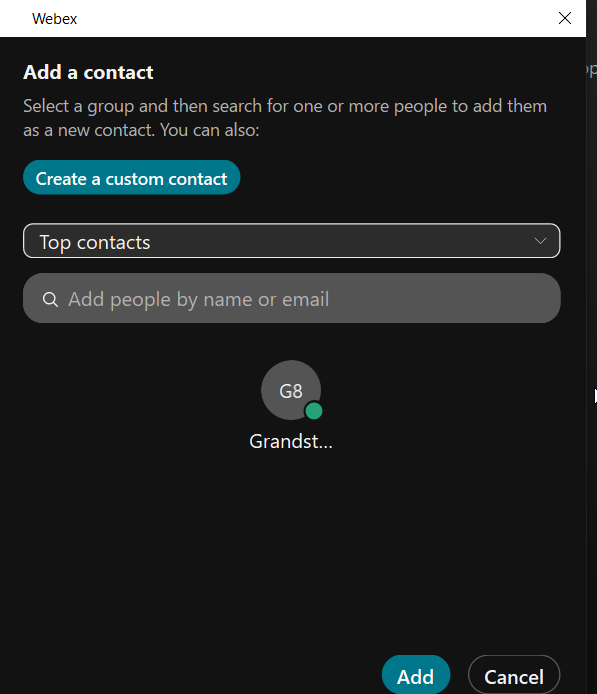Dismiss dialog using Cancel button
This screenshot has height=694, width=597.
(514, 675)
